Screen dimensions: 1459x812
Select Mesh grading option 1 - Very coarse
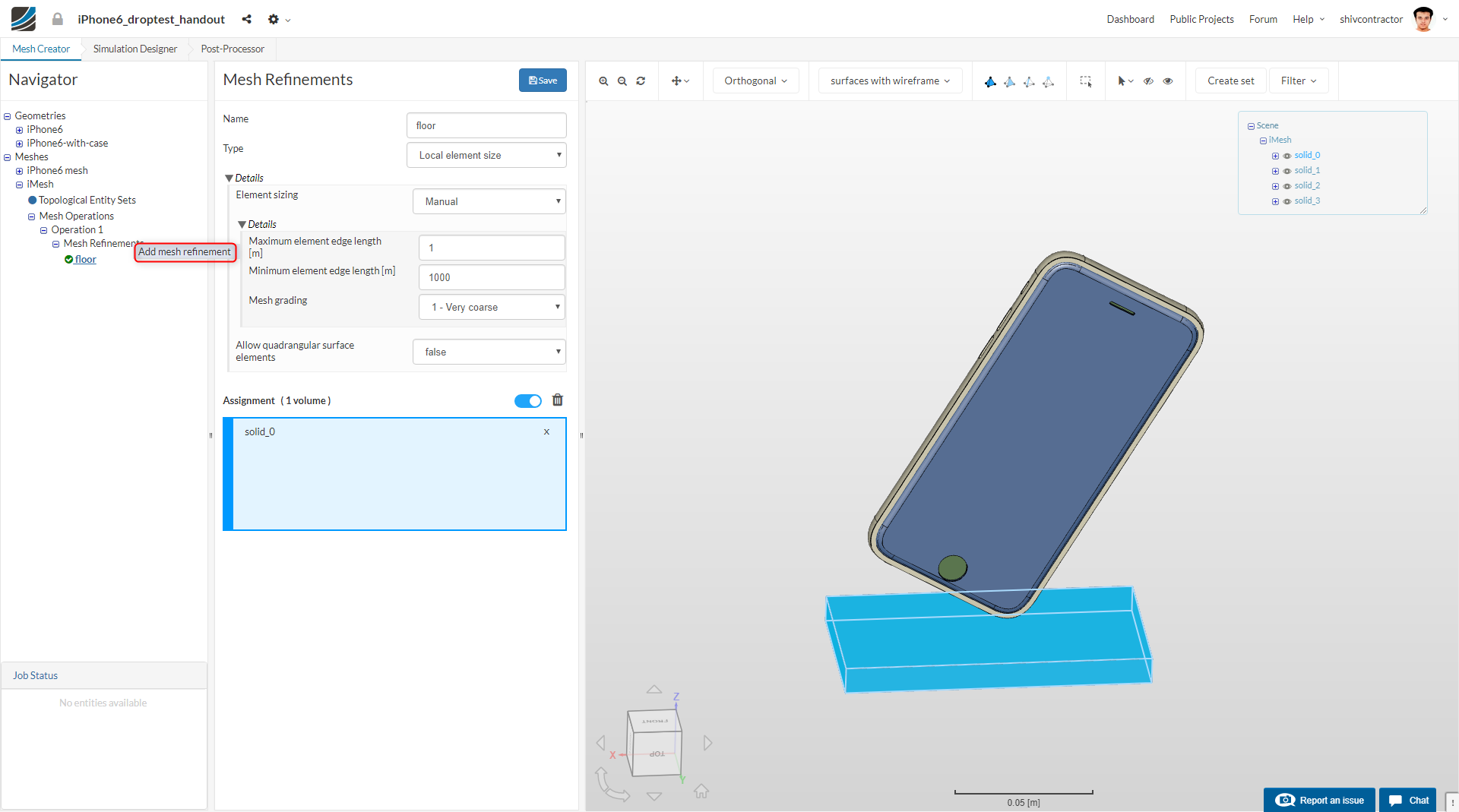[492, 307]
